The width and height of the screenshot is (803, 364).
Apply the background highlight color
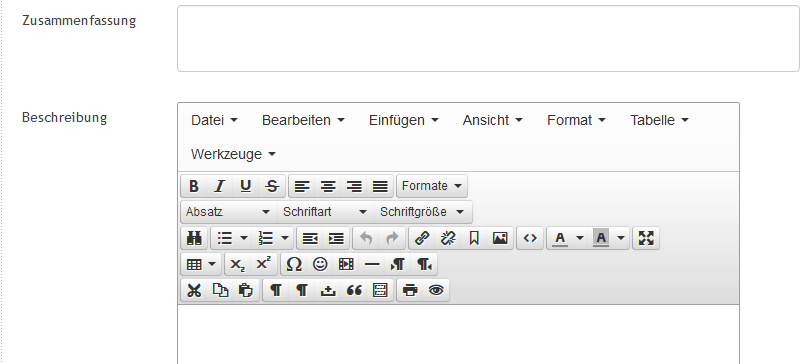601,238
